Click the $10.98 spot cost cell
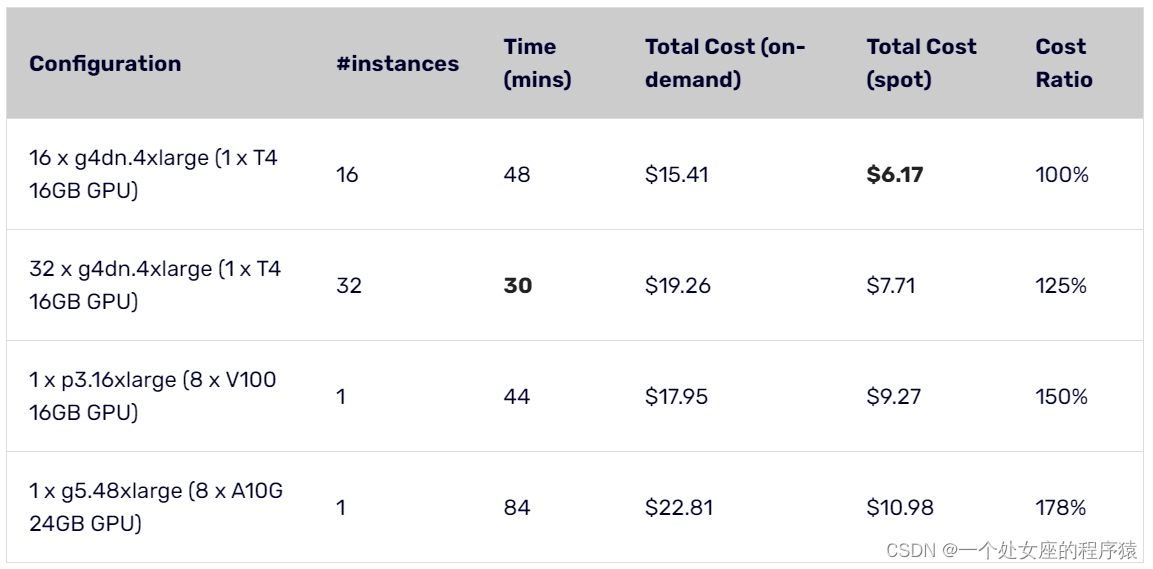Screen dimensions: 1153x569 click(900, 507)
